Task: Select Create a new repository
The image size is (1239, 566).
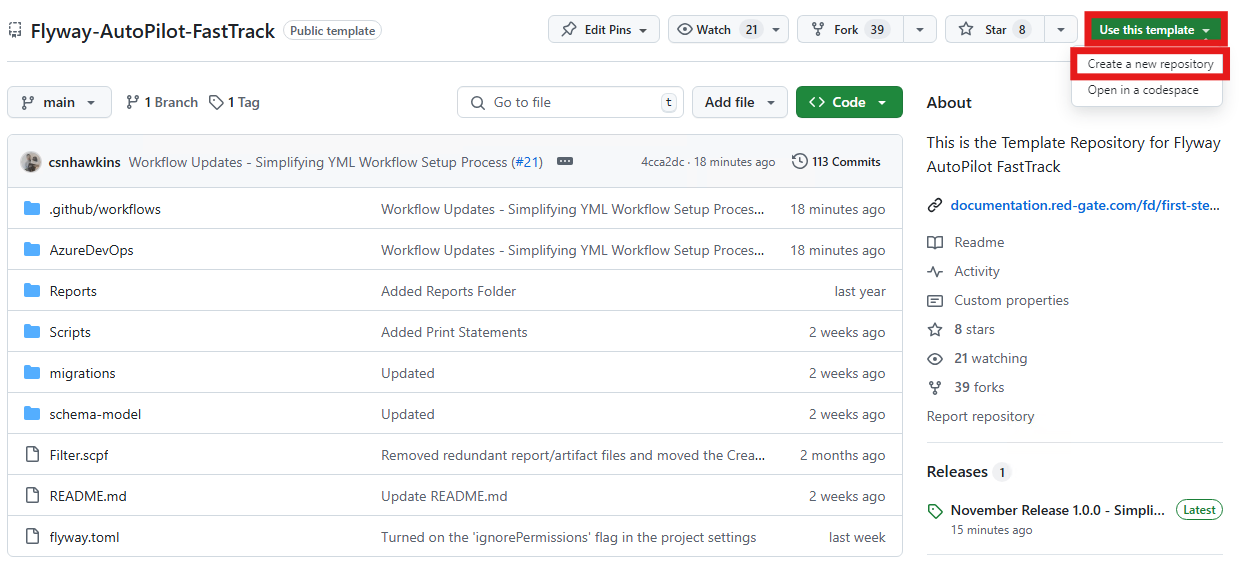Action: click(x=1150, y=64)
